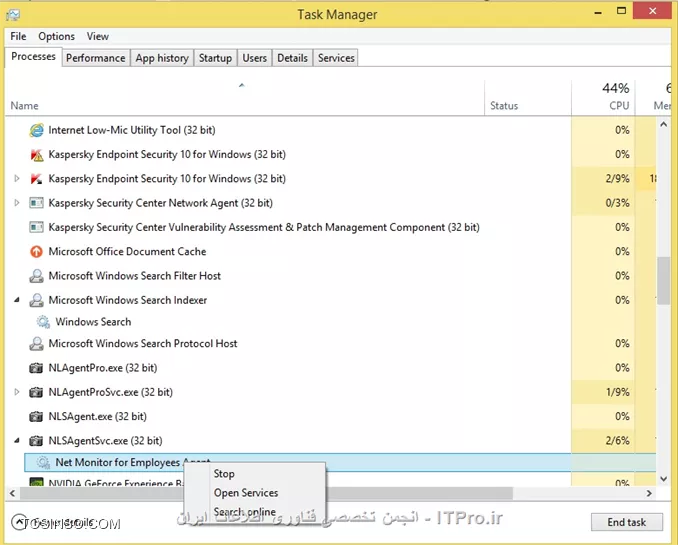Expand Kaspersky Security Center Network Agent
This screenshot has height=545, width=678.
(17, 202)
